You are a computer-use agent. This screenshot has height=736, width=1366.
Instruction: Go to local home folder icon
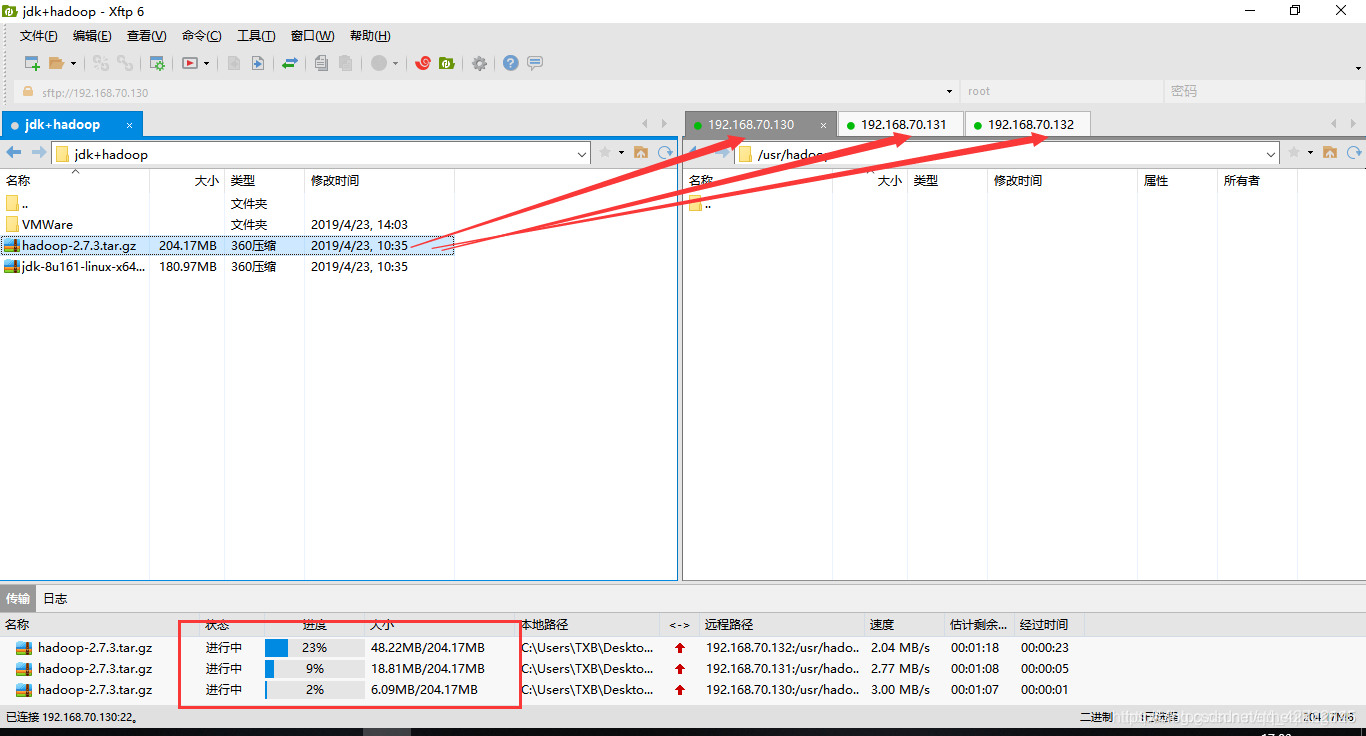point(641,153)
